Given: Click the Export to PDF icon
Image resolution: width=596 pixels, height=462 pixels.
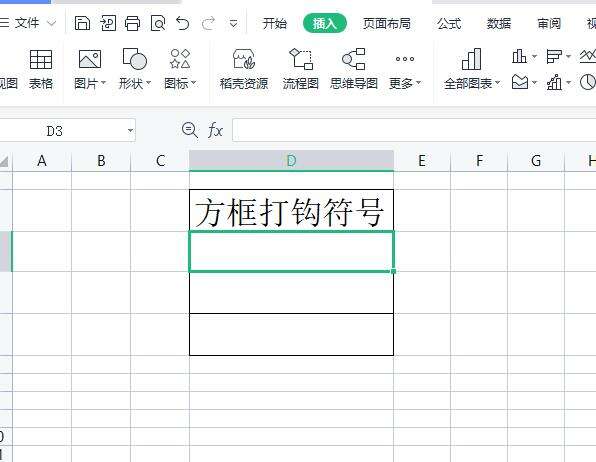Looking at the screenshot, I should click(108, 24).
